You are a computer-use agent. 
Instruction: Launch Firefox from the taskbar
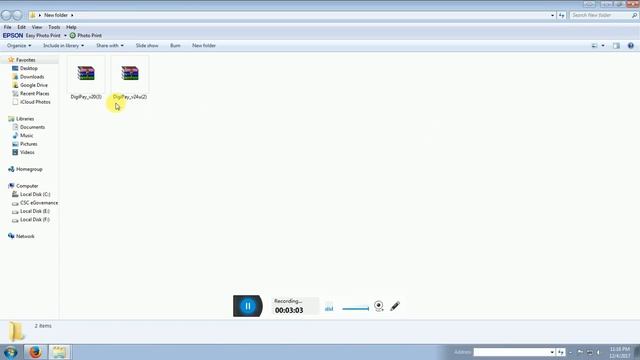click(35, 352)
